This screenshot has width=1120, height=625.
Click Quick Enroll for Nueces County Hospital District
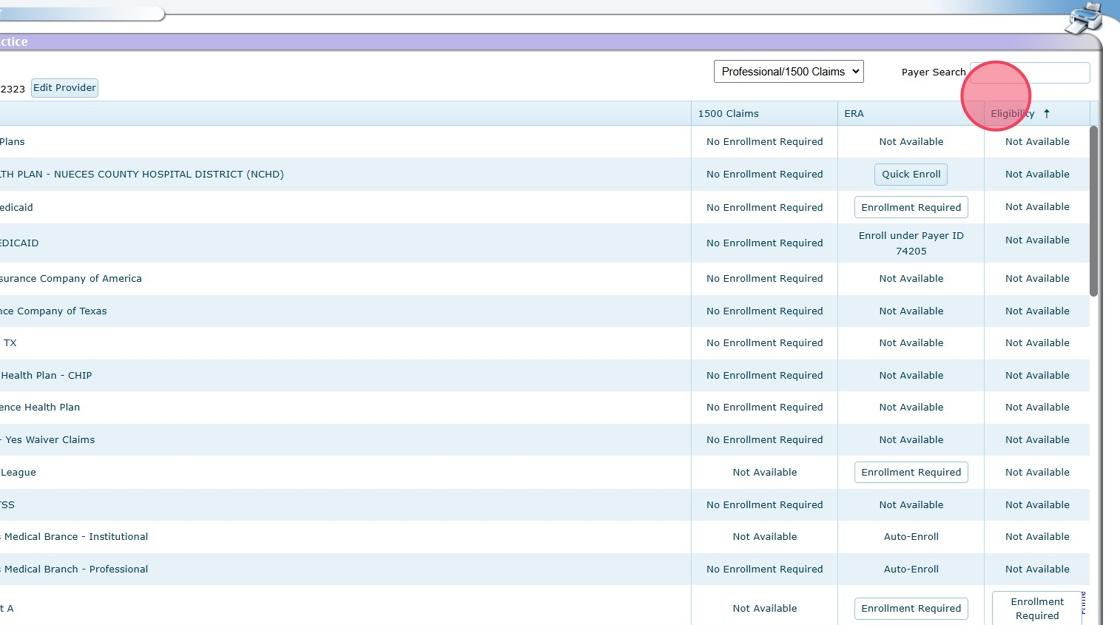[911, 174]
